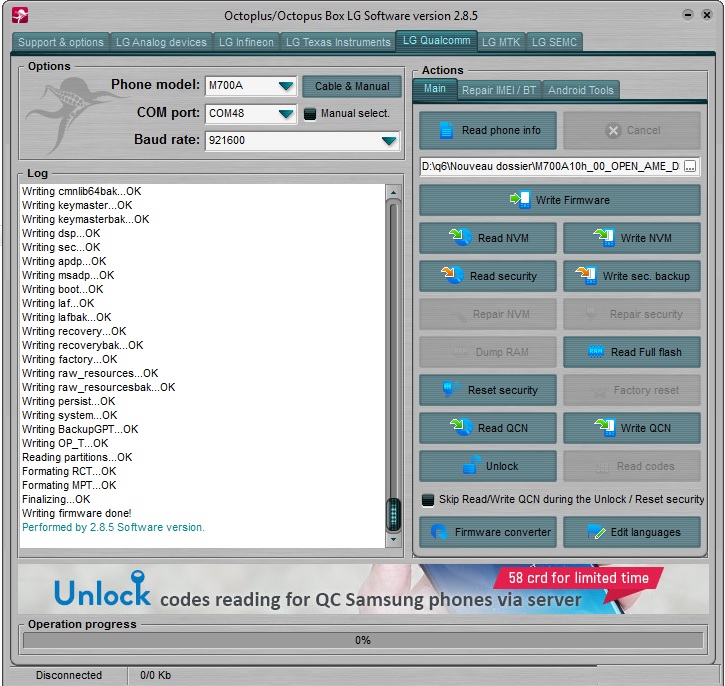Switch to Repair IMEI / BT tab
This screenshot has width=725, height=686.
point(499,90)
